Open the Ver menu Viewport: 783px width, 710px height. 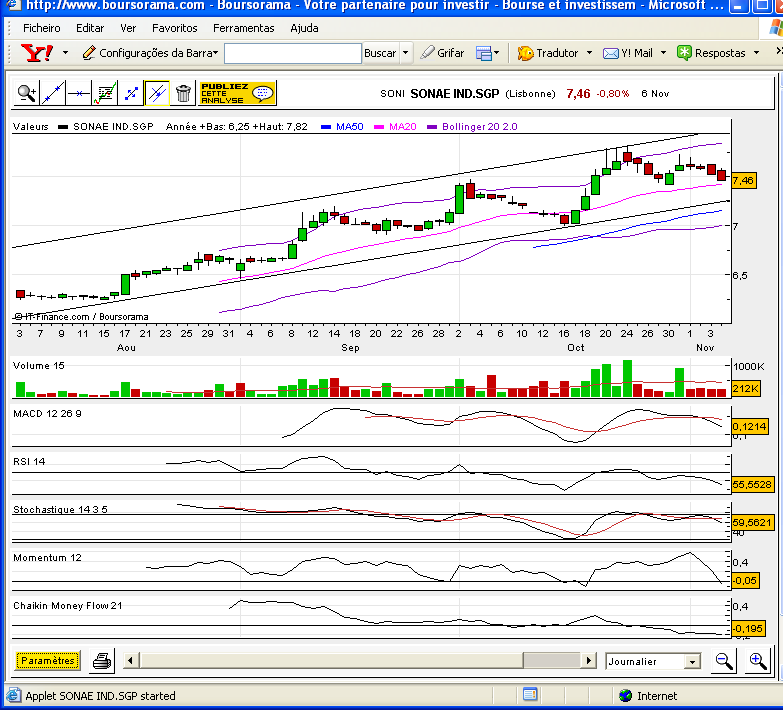[x=128, y=28]
